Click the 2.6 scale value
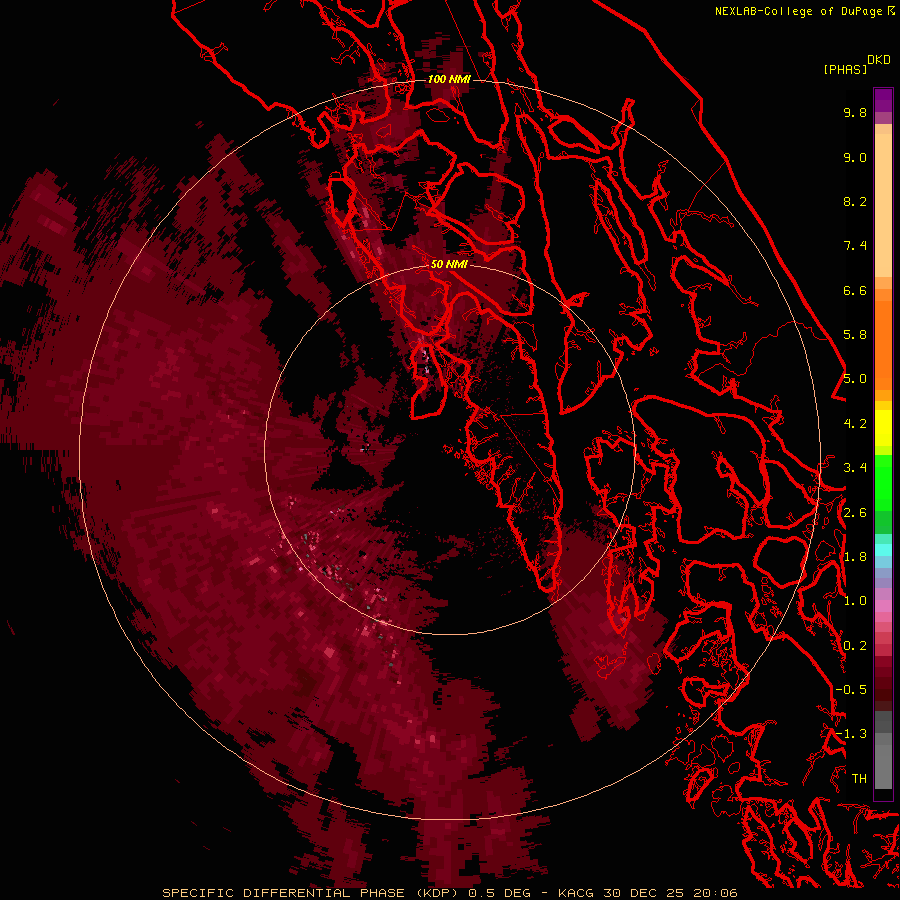 point(855,513)
